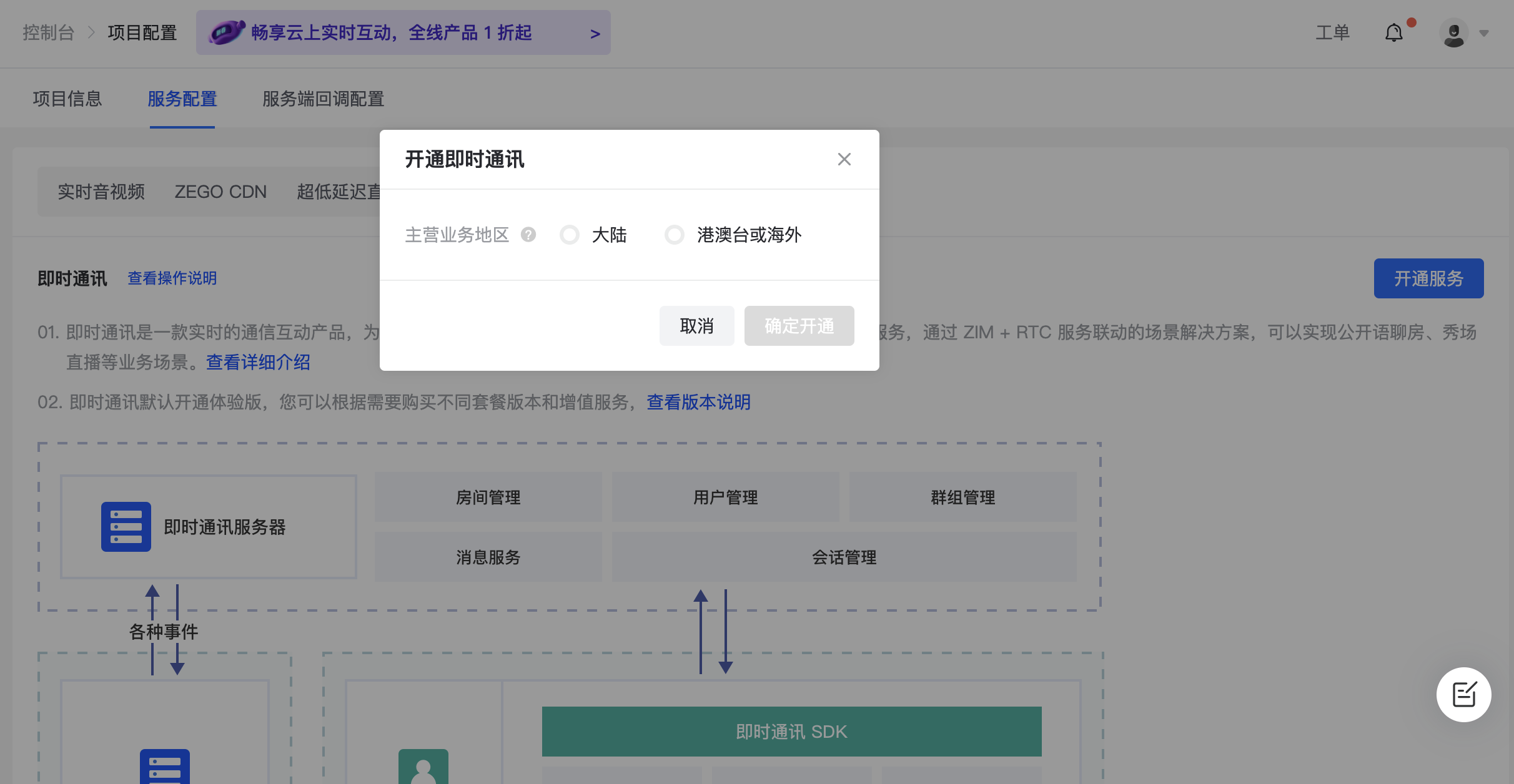This screenshot has width=1514, height=784.
Task: Open the floating feedback edit icon
Action: pos(1463,694)
